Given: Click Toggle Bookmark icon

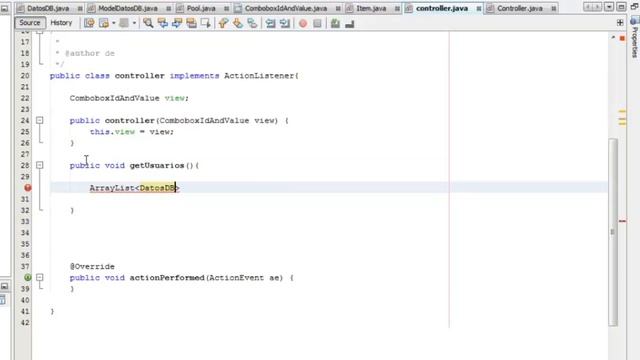Looking at the screenshot, I should coord(252,23).
